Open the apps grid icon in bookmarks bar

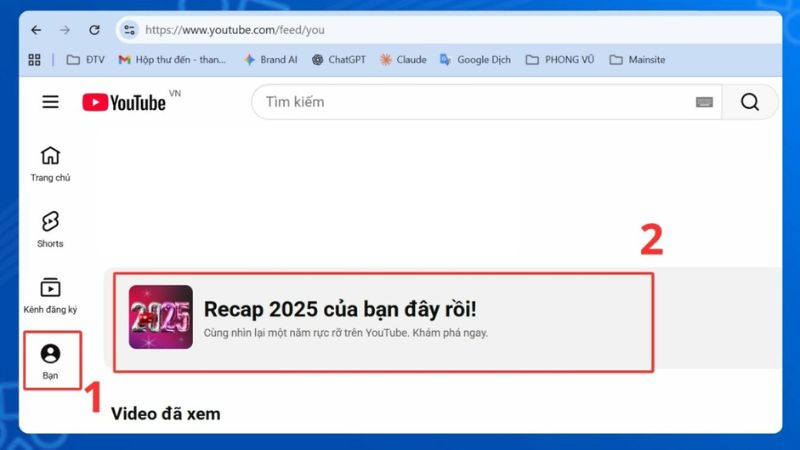pos(34,60)
